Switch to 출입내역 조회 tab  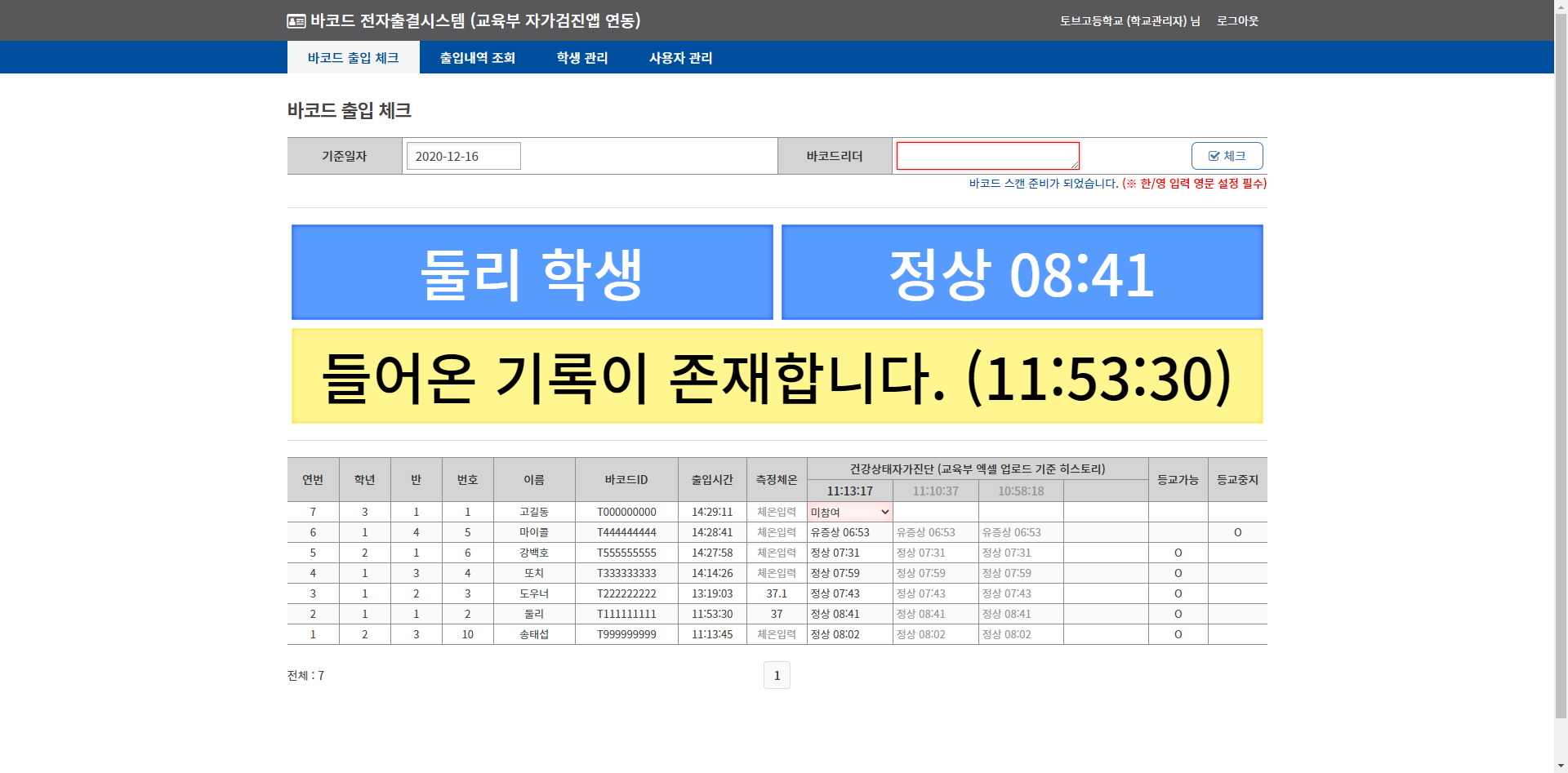(x=477, y=58)
